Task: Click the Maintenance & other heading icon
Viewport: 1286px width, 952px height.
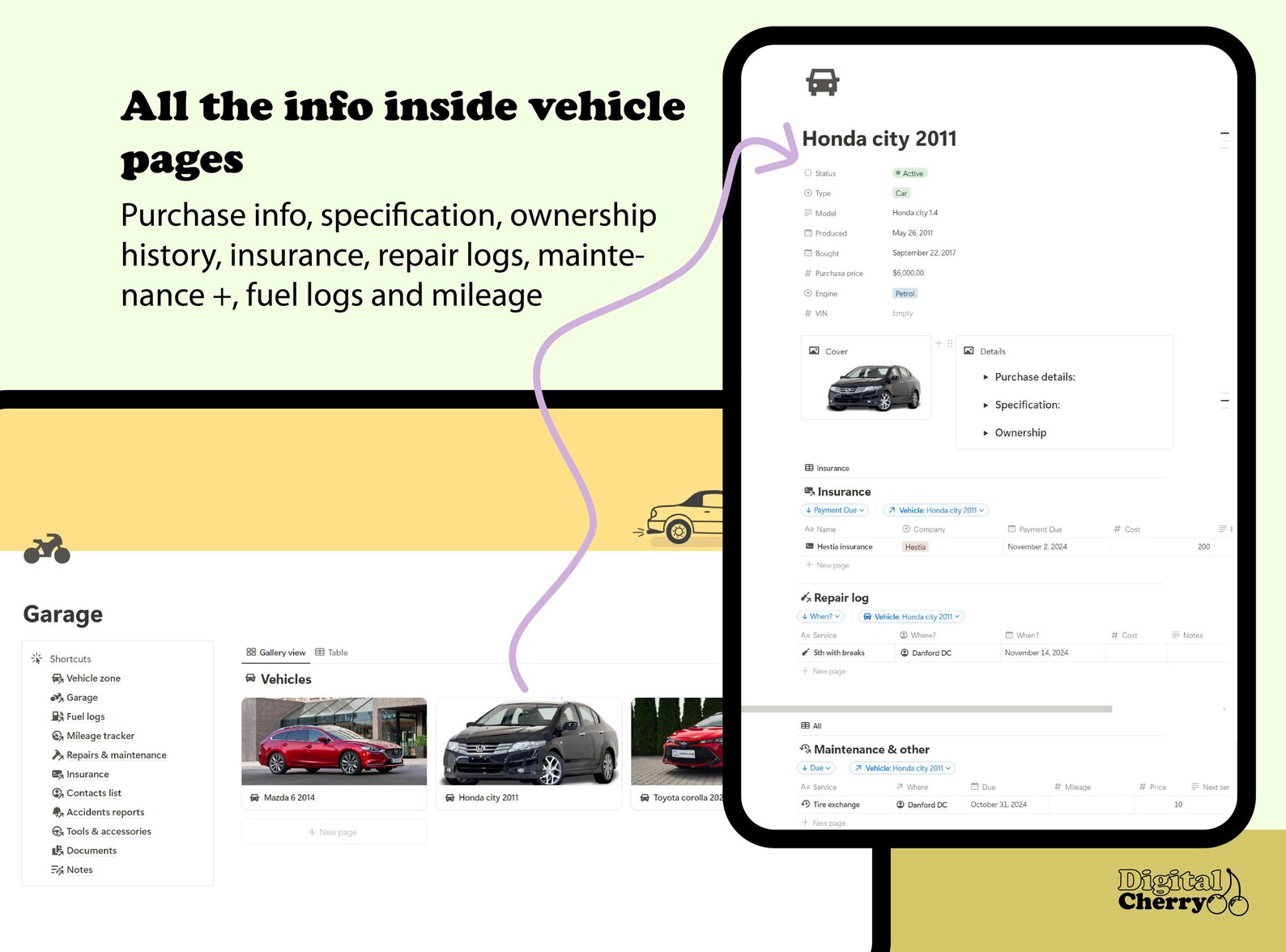Action: click(806, 749)
